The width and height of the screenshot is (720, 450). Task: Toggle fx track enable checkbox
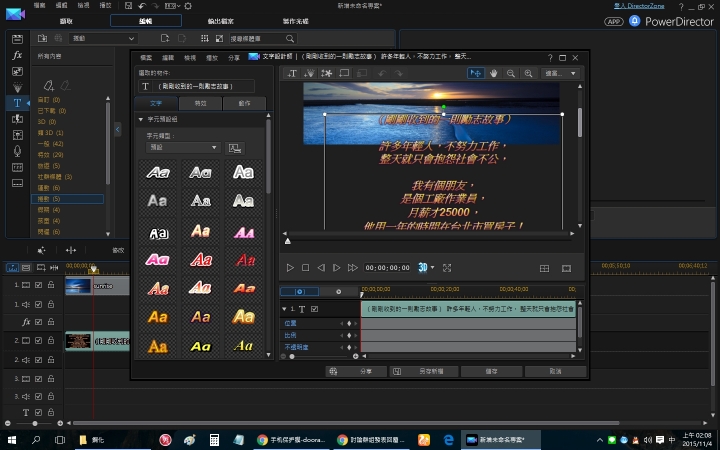tap(39, 322)
